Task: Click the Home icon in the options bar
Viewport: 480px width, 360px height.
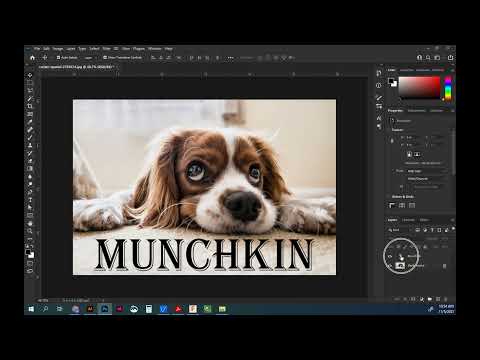Action: (32, 58)
